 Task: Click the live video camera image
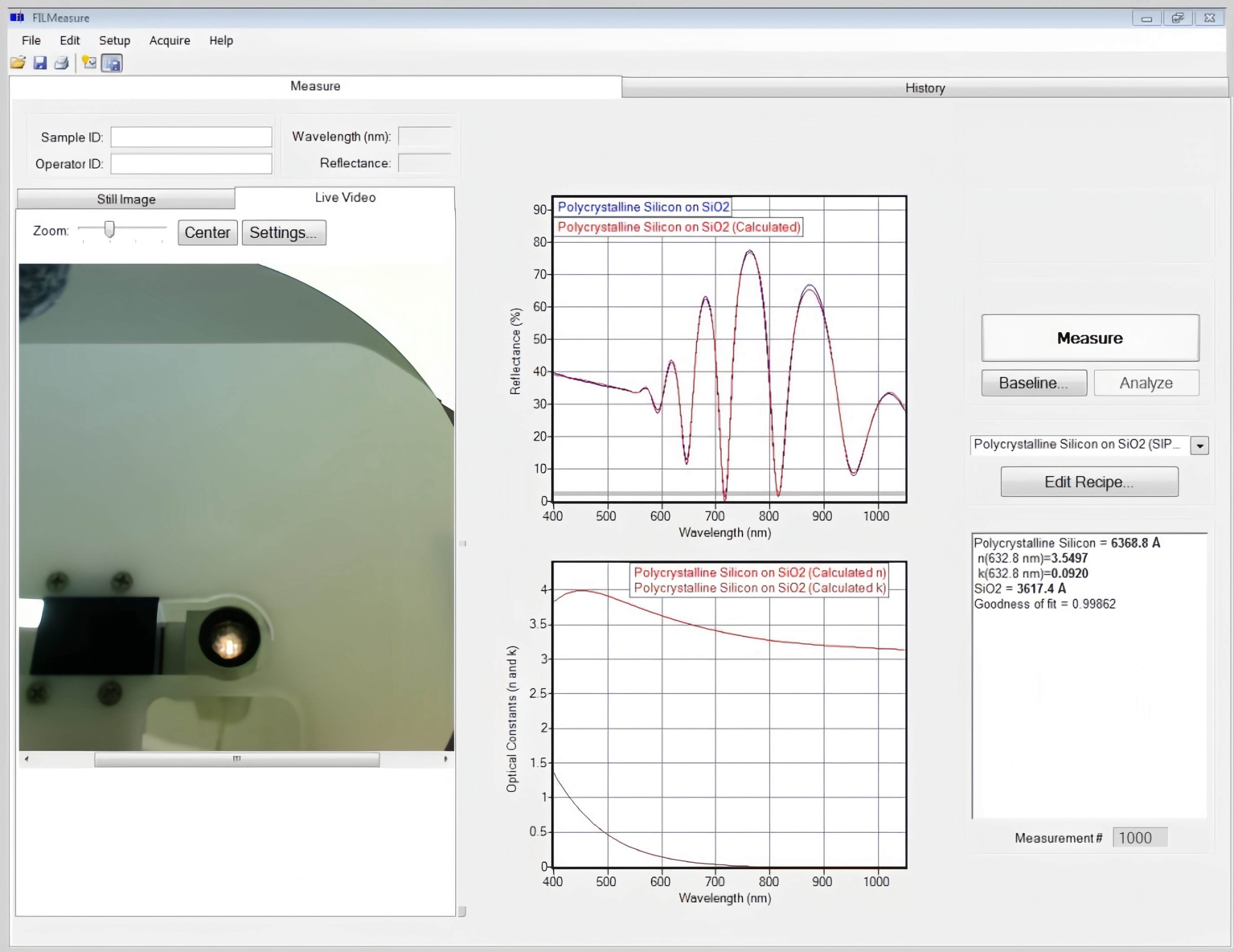[x=236, y=507]
